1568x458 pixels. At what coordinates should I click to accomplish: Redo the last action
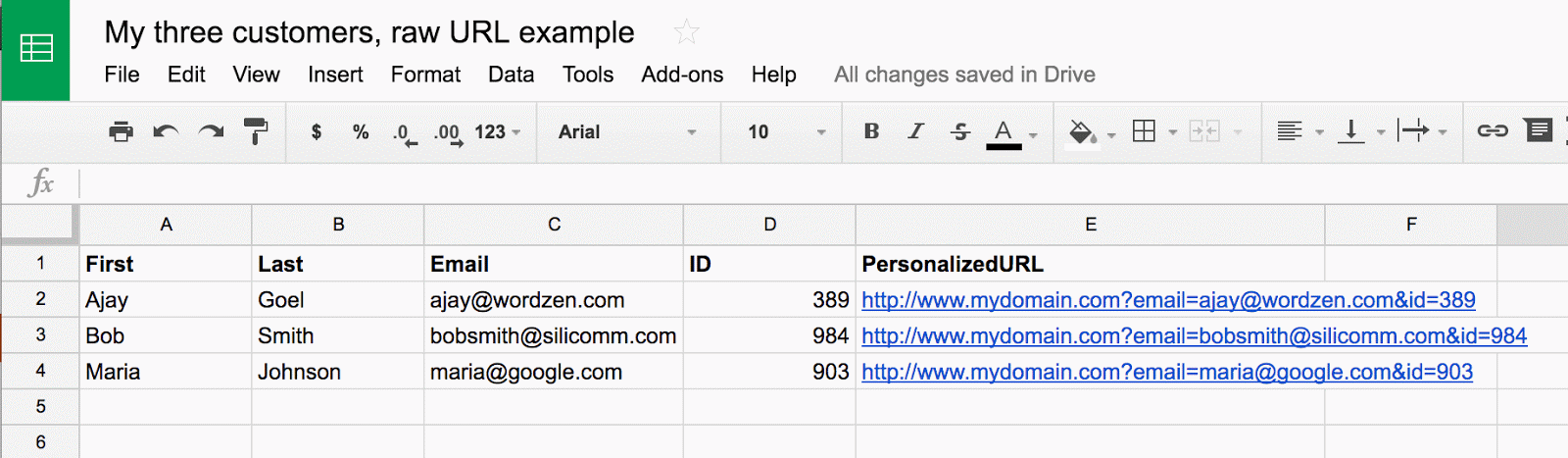pos(211,131)
